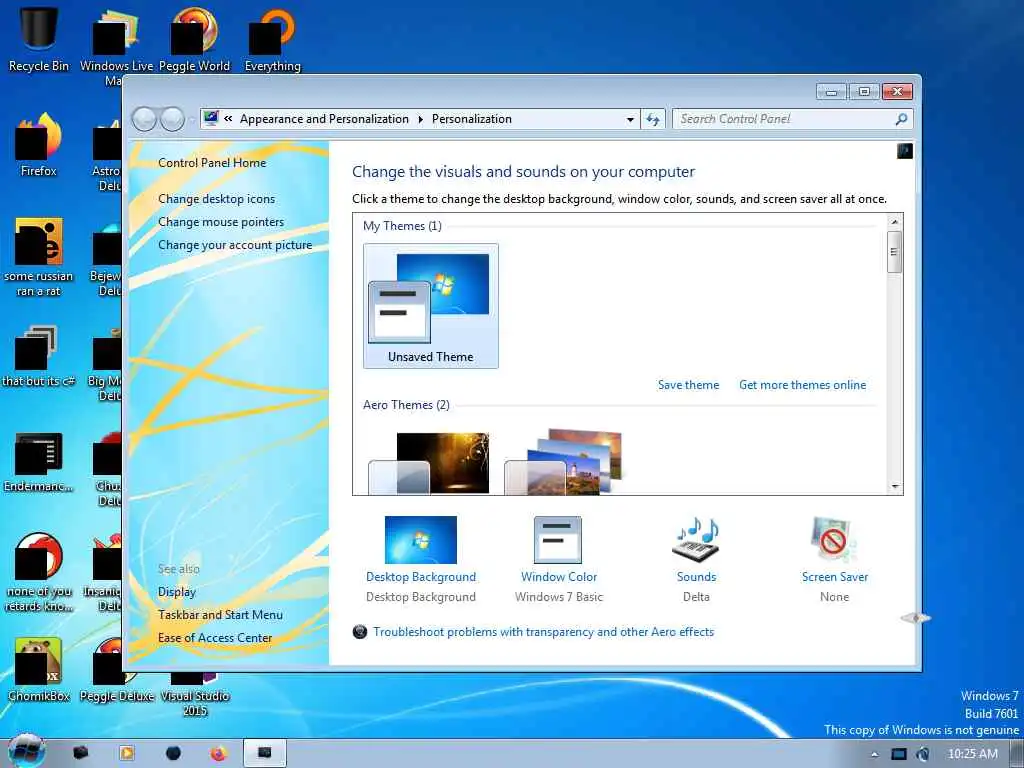Click the theme list scroll down arrow
Screen dimensions: 1024x768
point(895,487)
